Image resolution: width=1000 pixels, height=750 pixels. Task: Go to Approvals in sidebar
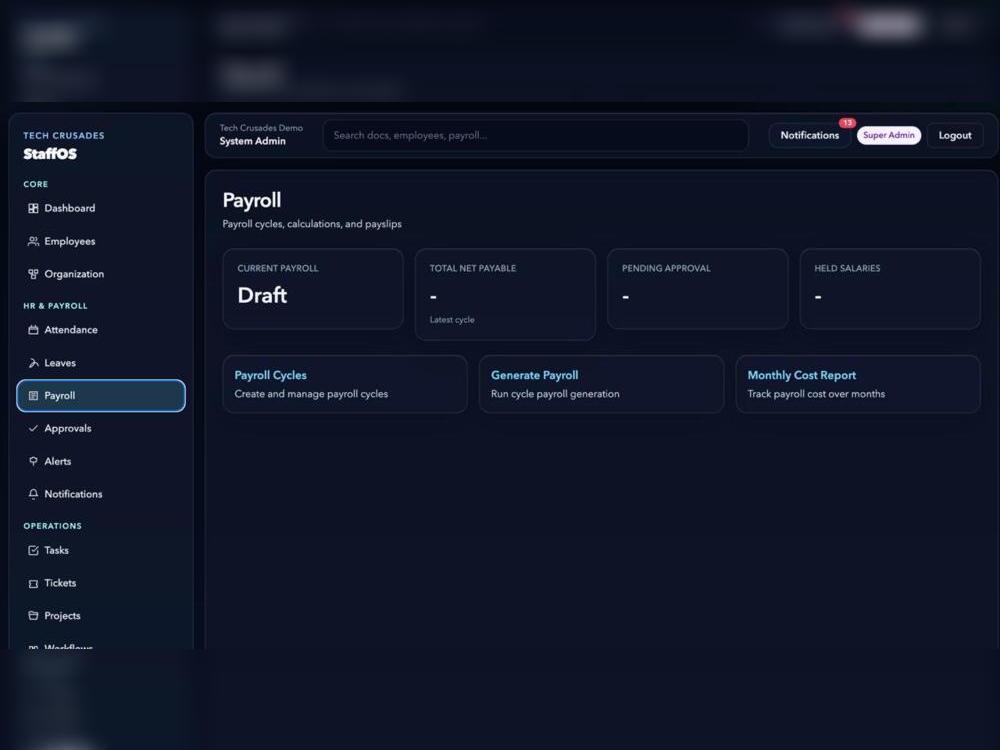(x=101, y=428)
